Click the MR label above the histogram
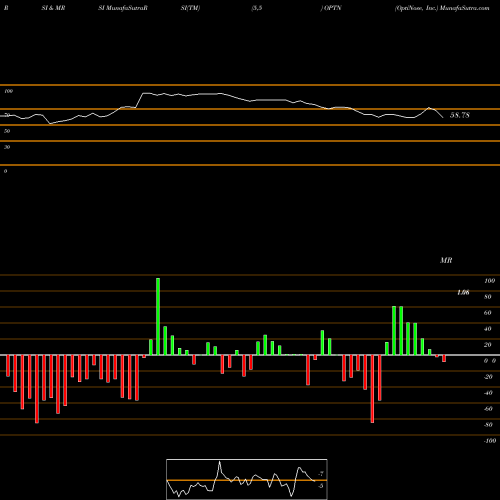The width and height of the screenshot is (500, 500). 446,260
